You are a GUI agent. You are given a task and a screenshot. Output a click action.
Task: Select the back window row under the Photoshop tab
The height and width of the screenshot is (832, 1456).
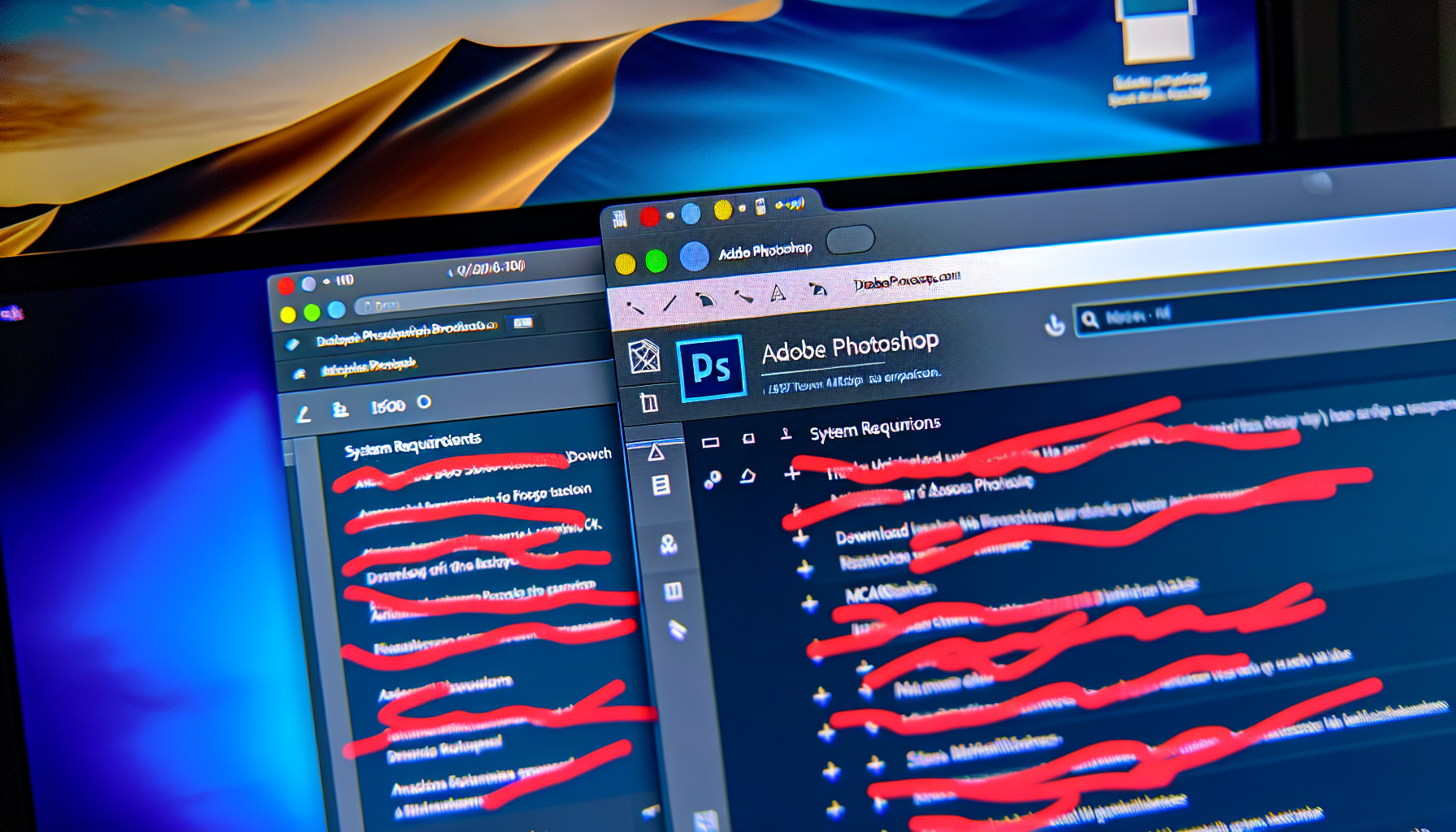(x=370, y=368)
